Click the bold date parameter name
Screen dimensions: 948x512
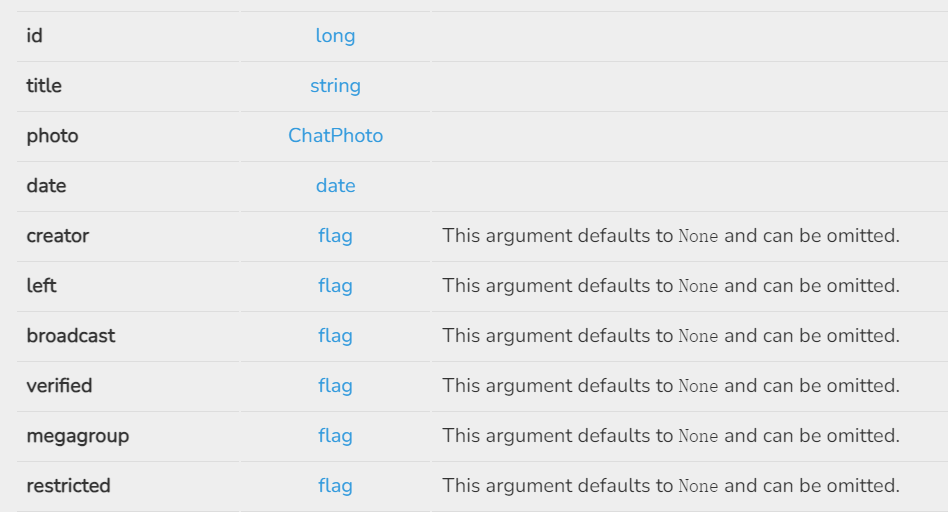click(46, 186)
